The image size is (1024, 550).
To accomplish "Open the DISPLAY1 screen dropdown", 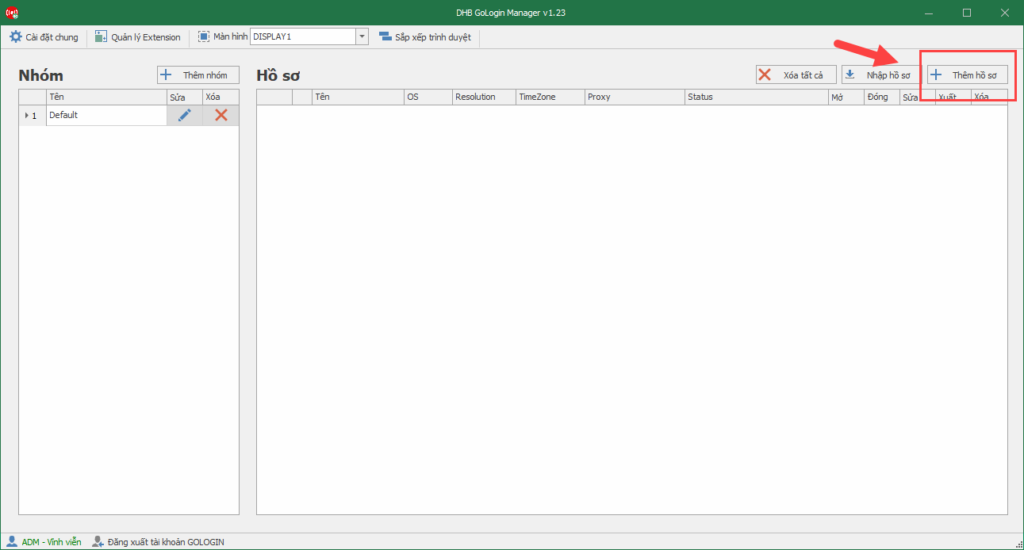I will pyautogui.click(x=361, y=37).
